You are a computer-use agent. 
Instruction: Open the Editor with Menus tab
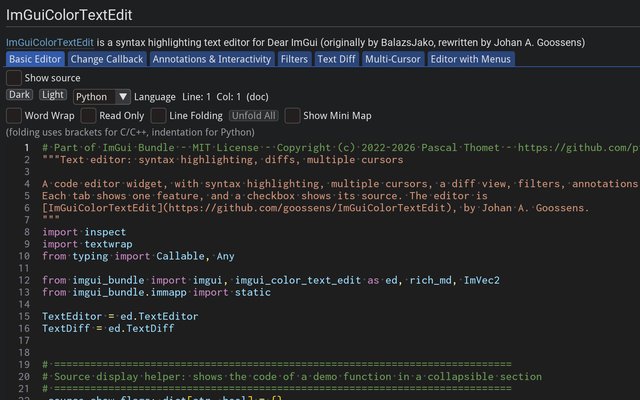[x=471, y=59]
